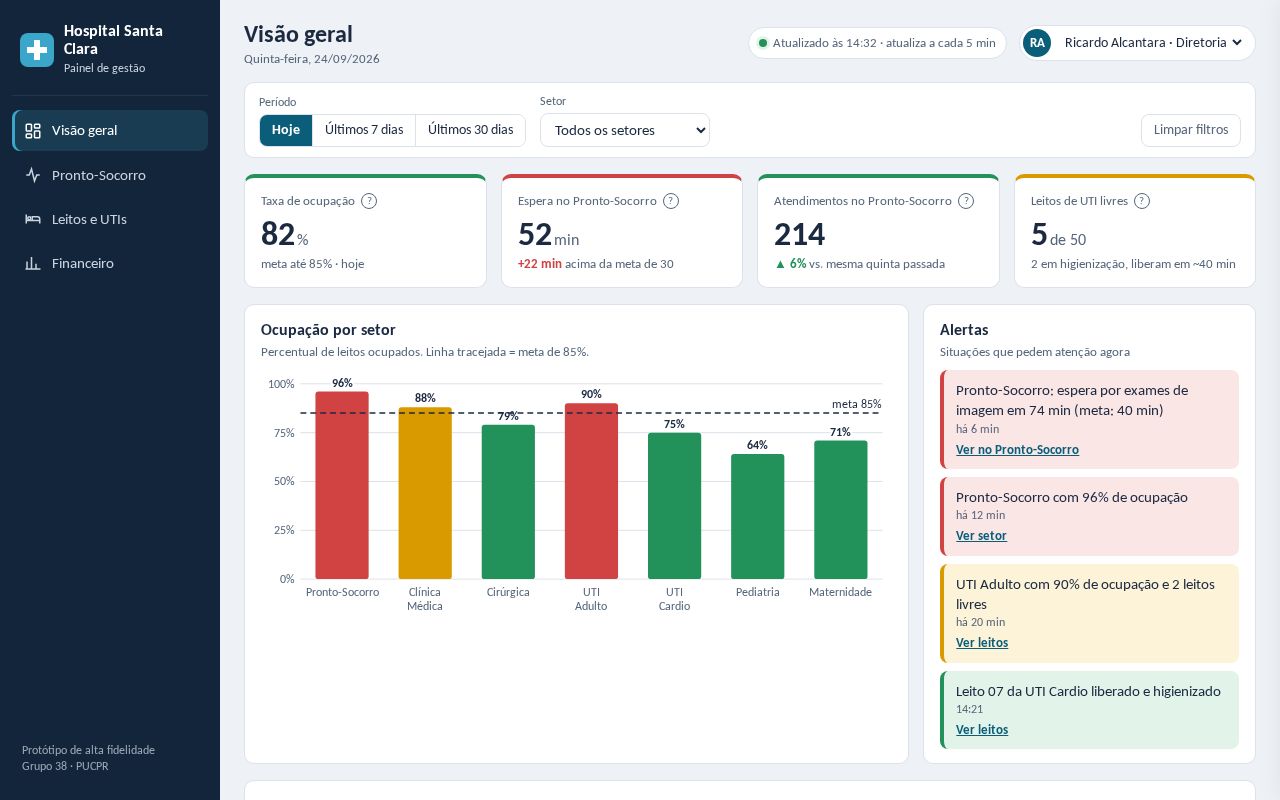The image size is (1280, 800).
Task: Open the Setor dropdown, Todos os setores
Action: (625, 130)
